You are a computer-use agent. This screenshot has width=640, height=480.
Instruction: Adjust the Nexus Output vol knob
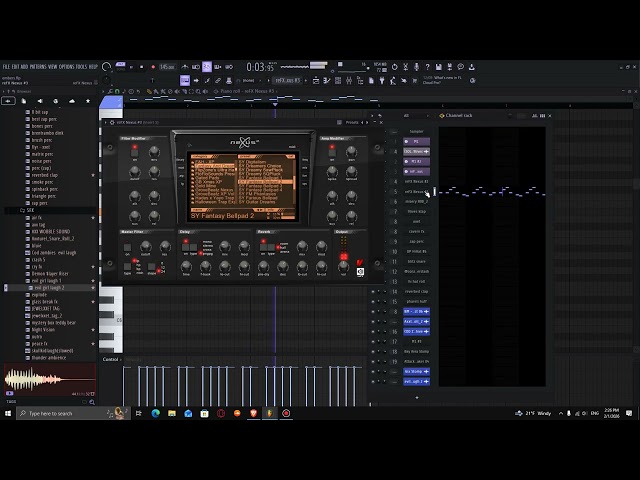point(343,266)
